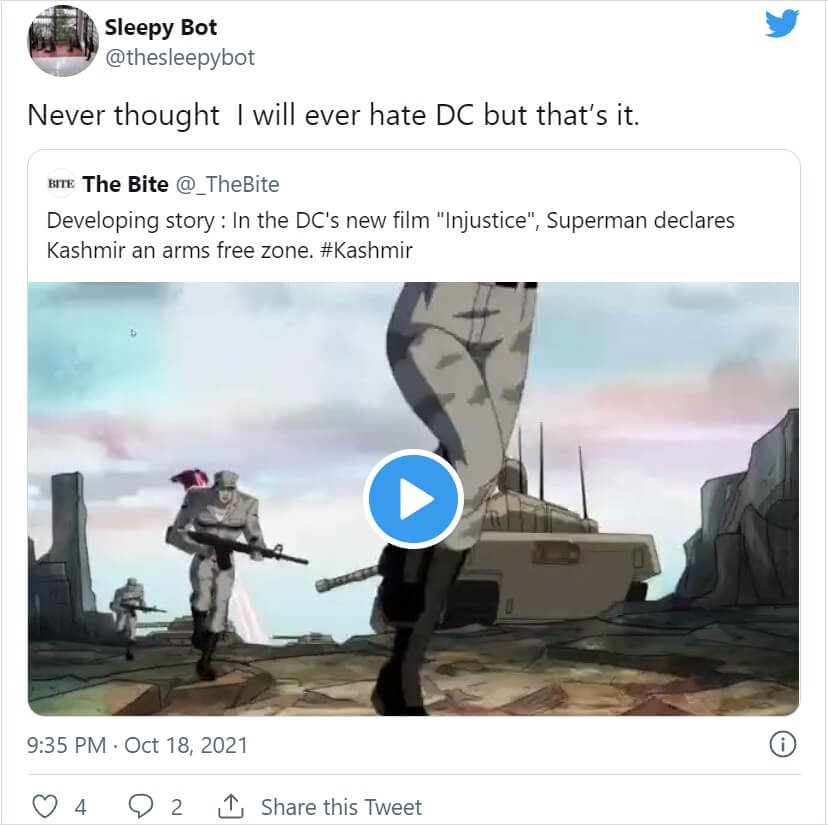Click the reply count of 2
Image resolution: width=828 pixels, height=825 pixels.
pos(176,807)
